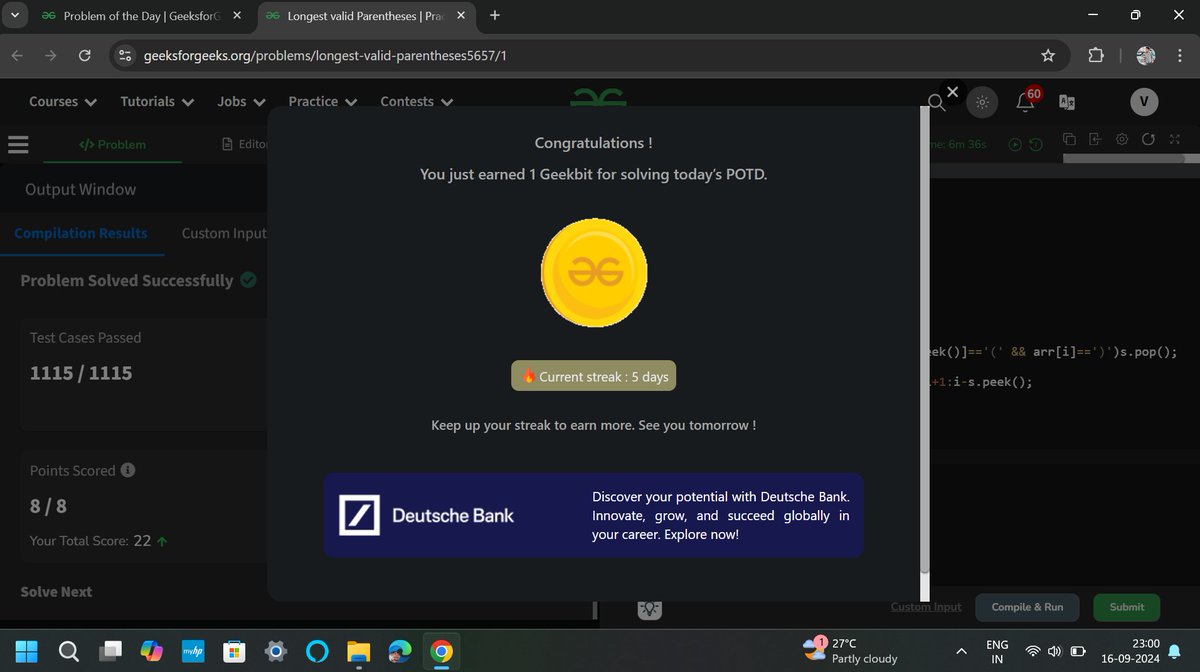Switch to the Editorial tab
Image resolution: width=1200 pixels, height=672 pixels.
point(245,144)
